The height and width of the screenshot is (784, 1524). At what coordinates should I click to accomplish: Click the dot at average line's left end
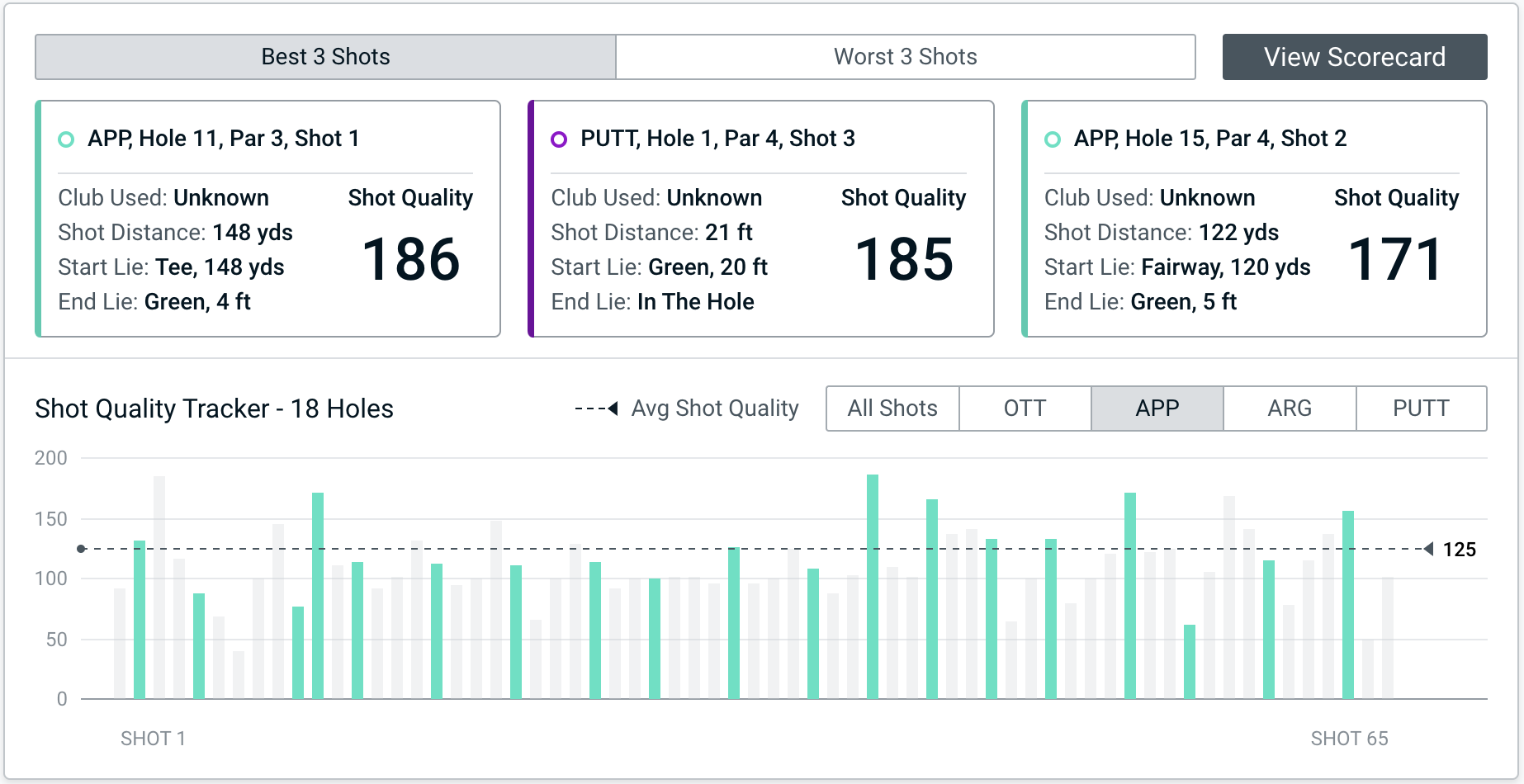tap(81, 549)
